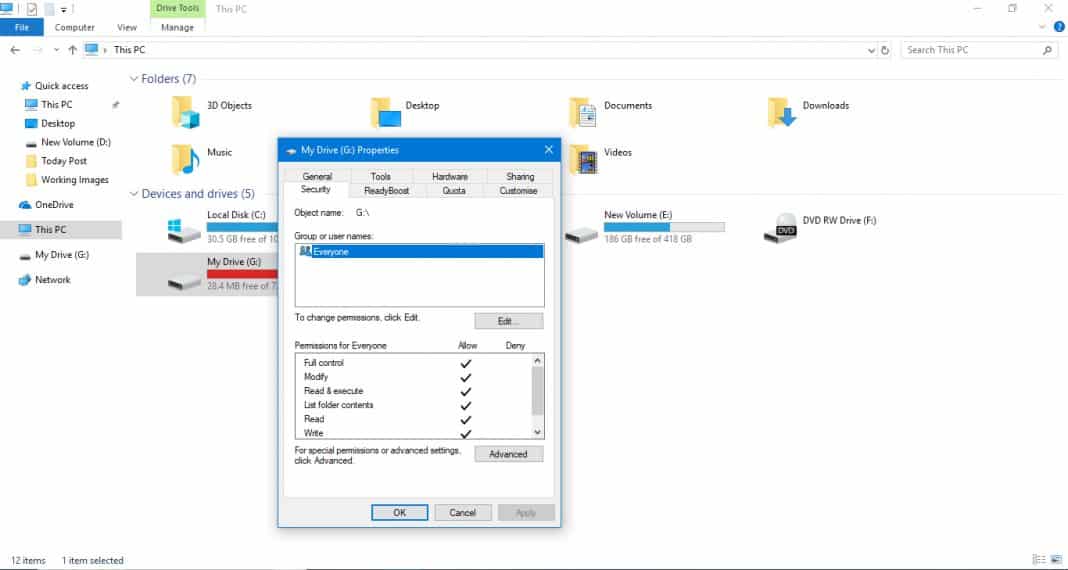
Task: Open This PC pinned under Quick access
Action: (56, 104)
